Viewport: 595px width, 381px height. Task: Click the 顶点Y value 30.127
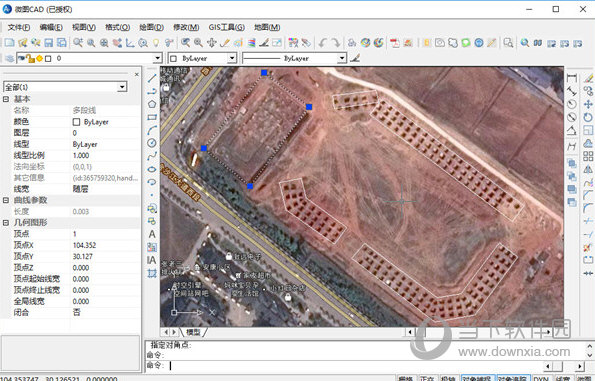point(82,257)
